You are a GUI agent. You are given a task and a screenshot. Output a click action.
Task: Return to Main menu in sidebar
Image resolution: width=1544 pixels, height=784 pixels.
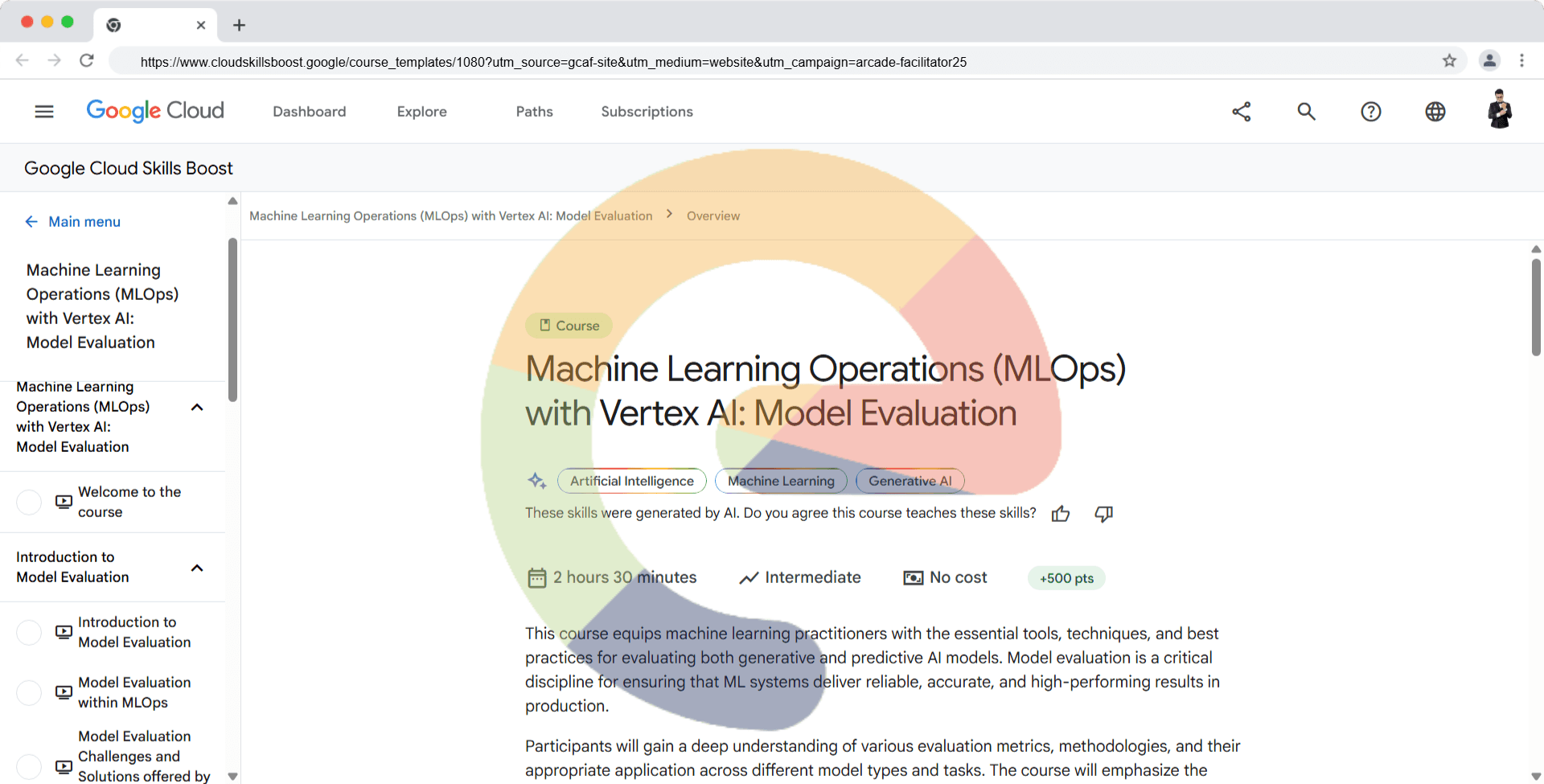click(x=72, y=221)
